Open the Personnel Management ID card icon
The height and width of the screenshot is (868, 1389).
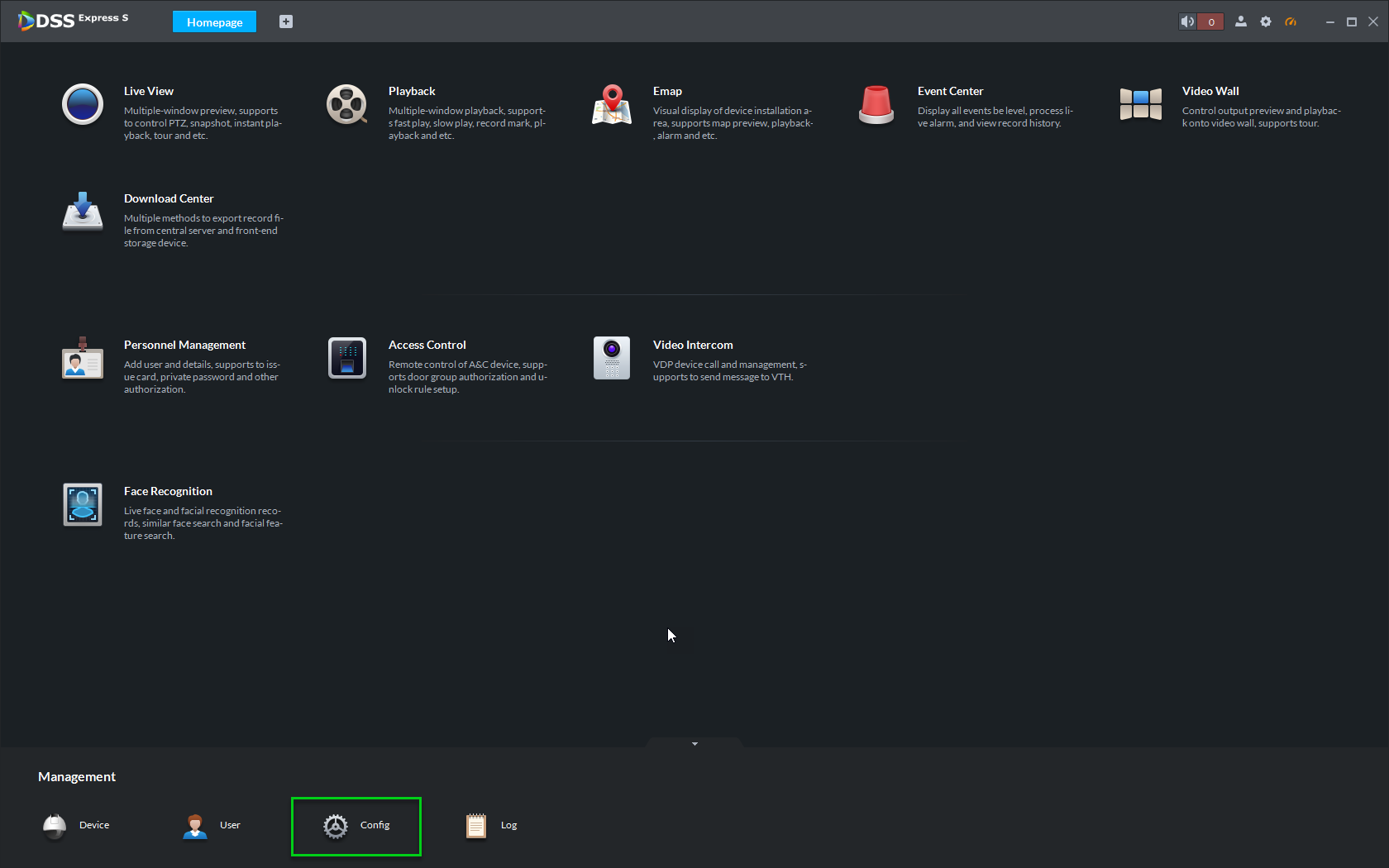tap(83, 358)
